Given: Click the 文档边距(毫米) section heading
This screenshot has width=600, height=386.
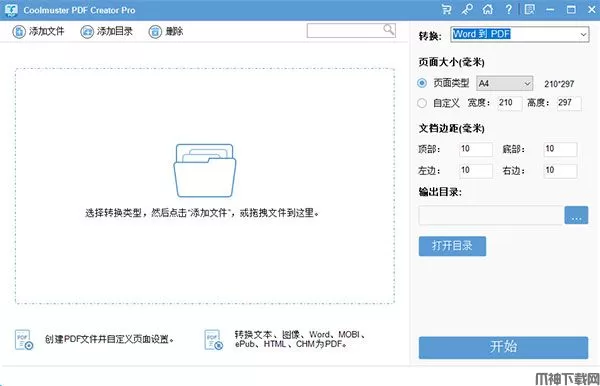Looking at the screenshot, I should 452,128.
